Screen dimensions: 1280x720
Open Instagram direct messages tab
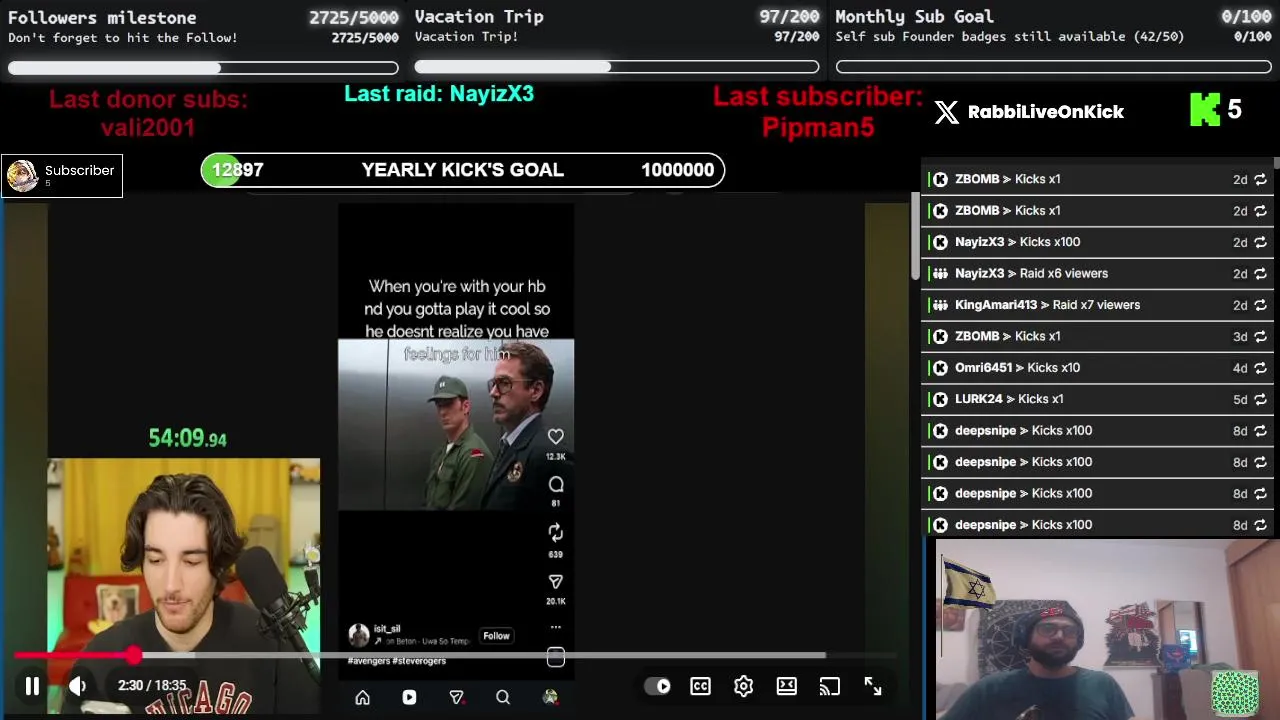tap(456, 698)
